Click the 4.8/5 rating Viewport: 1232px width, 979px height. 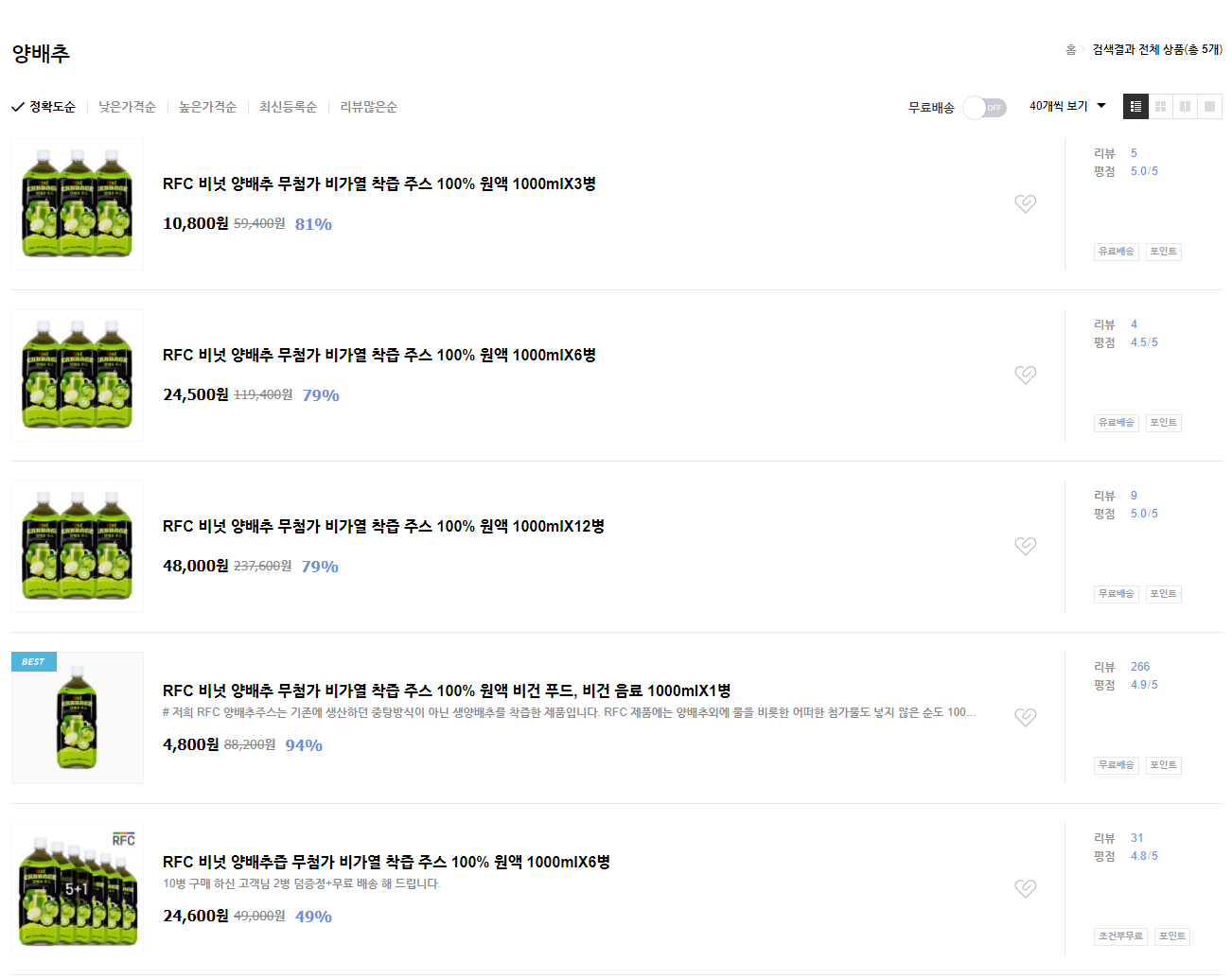(x=1144, y=856)
